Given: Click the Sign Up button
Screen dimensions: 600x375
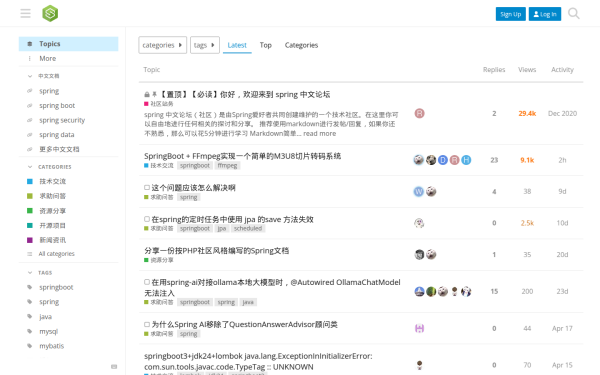Looking at the screenshot, I should click(510, 14).
